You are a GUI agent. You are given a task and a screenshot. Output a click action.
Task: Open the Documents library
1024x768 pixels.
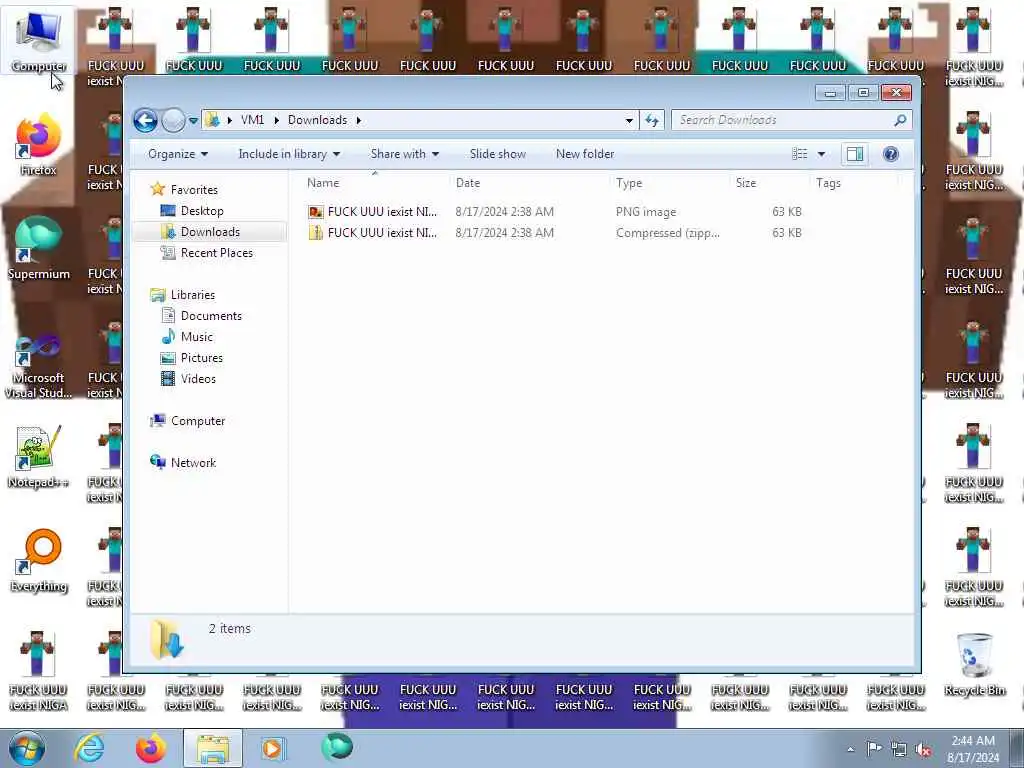[211, 316]
